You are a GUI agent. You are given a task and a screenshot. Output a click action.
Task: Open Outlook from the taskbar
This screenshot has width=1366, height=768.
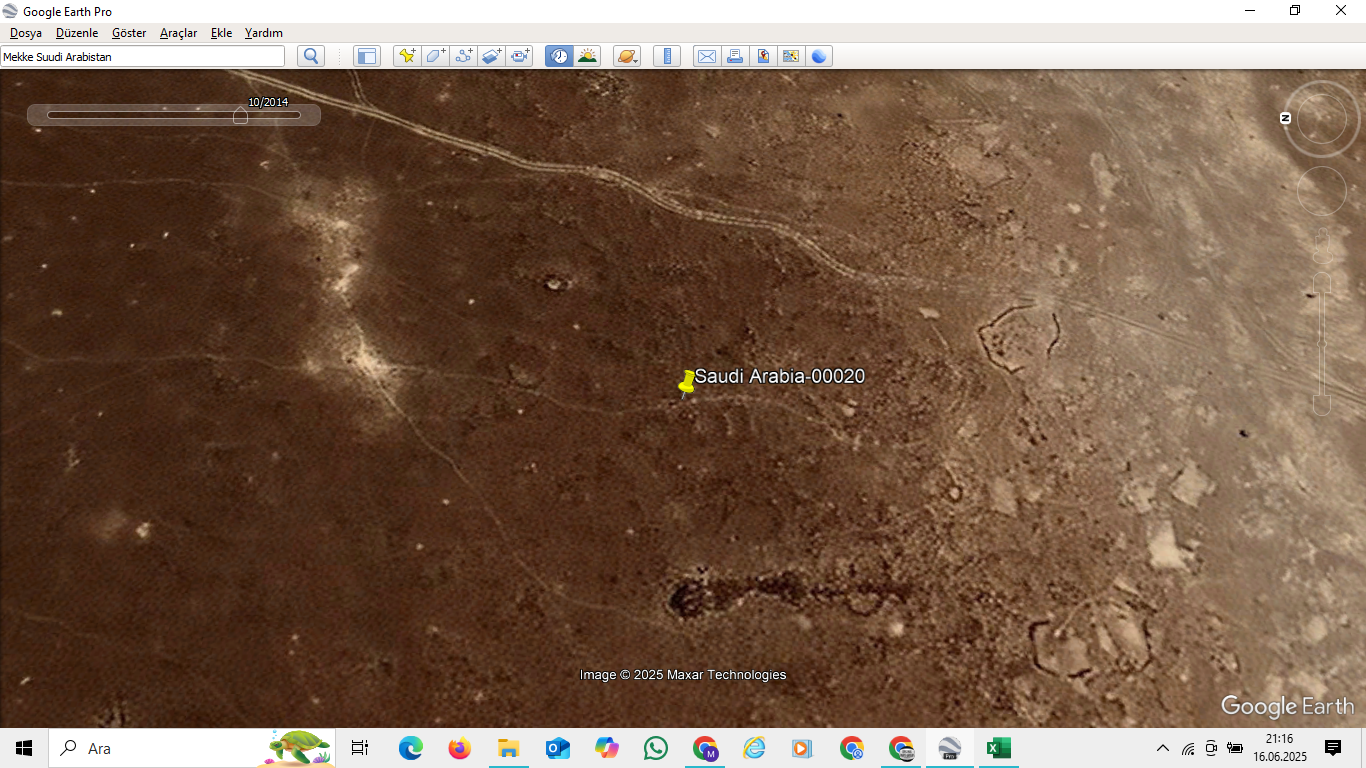(557, 748)
